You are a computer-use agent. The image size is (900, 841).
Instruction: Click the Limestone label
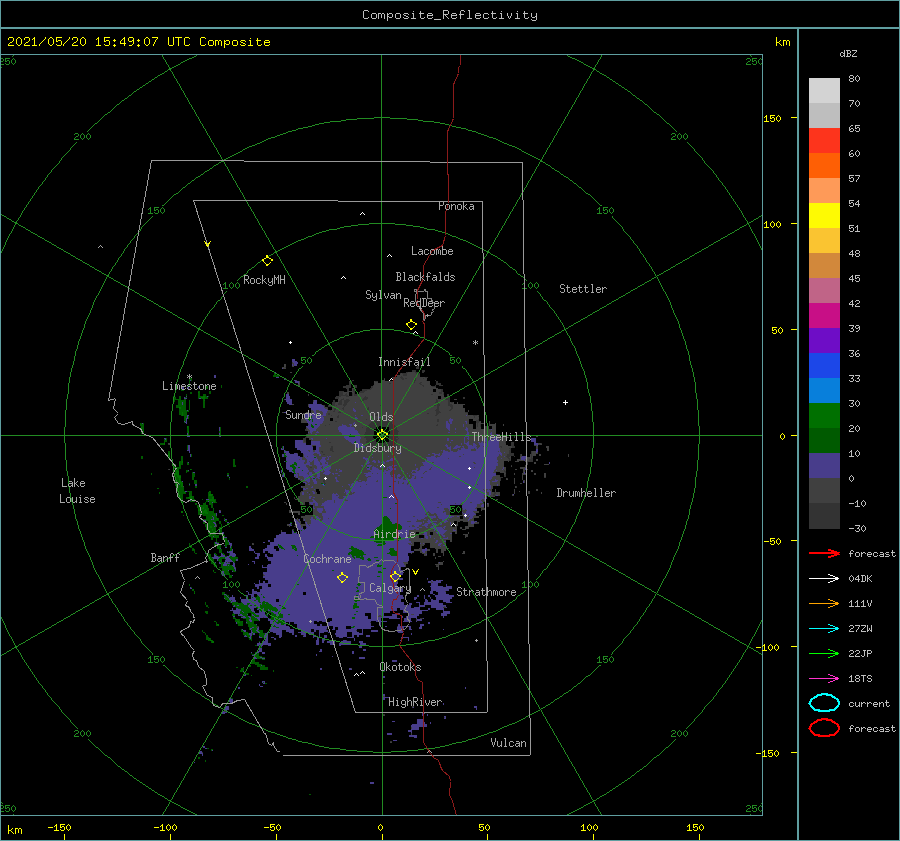point(189,386)
